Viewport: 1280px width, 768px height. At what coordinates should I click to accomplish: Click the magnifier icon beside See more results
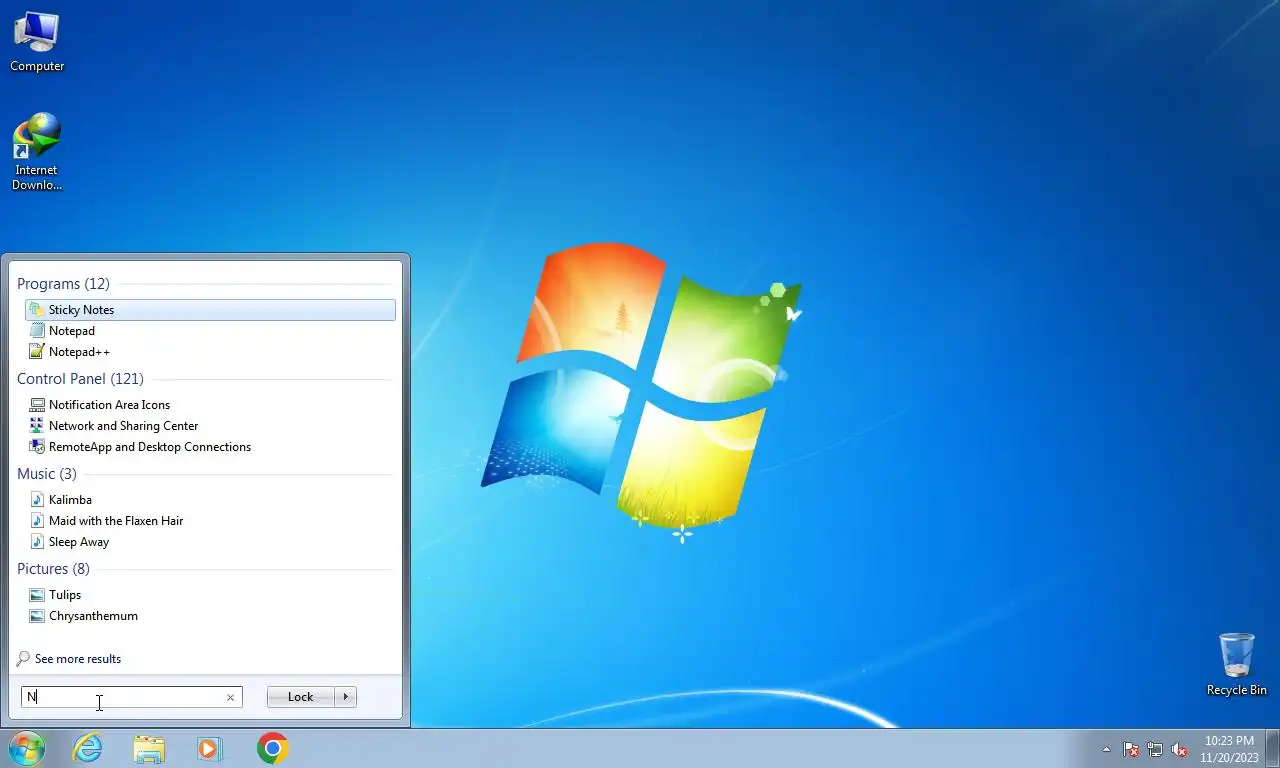click(23, 659)
